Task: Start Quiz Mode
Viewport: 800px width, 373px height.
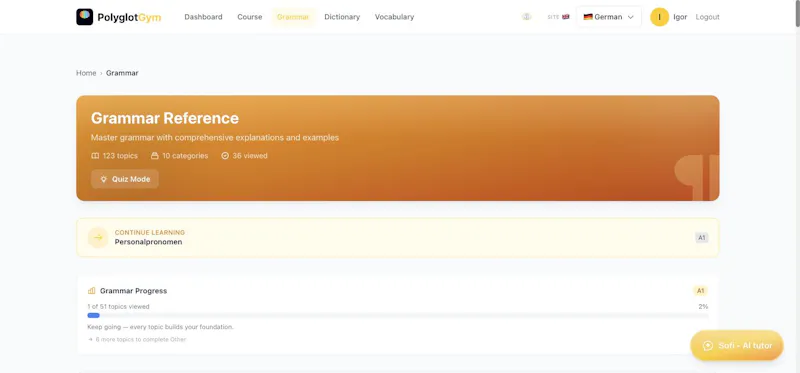Action: pyautogui.click(x=125, y=179)
